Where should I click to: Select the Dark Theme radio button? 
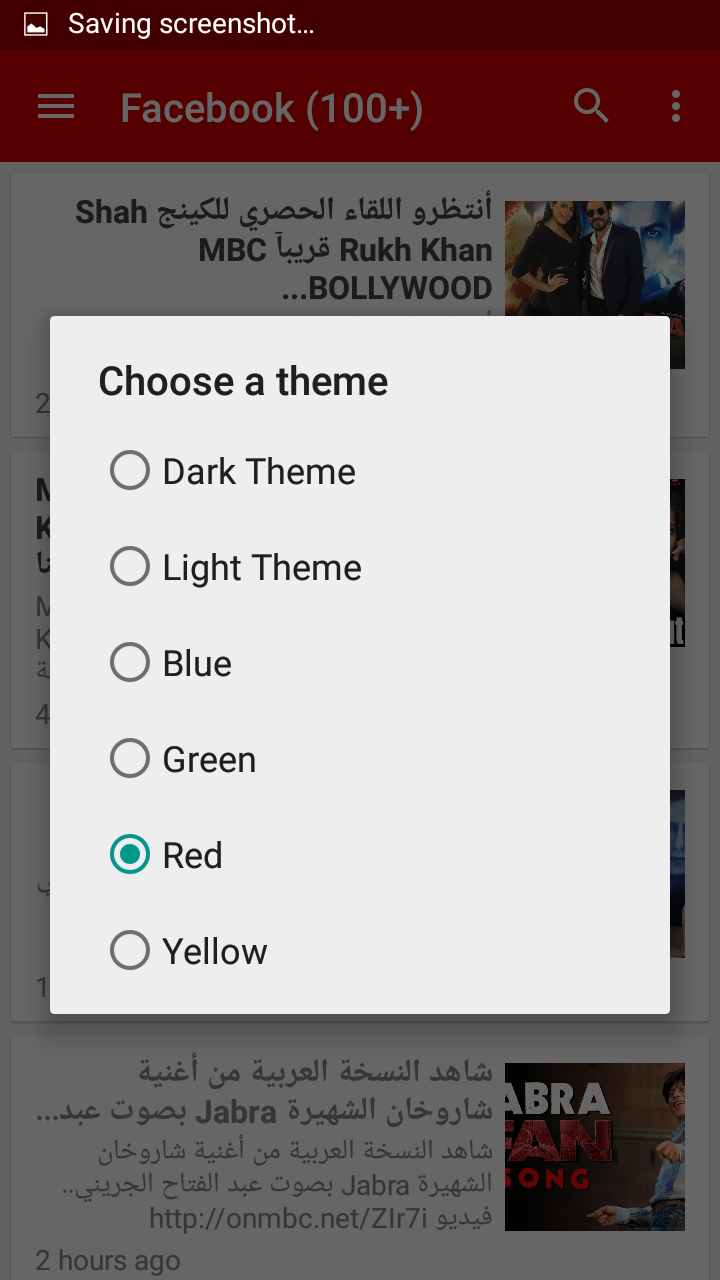pos(130,470)
